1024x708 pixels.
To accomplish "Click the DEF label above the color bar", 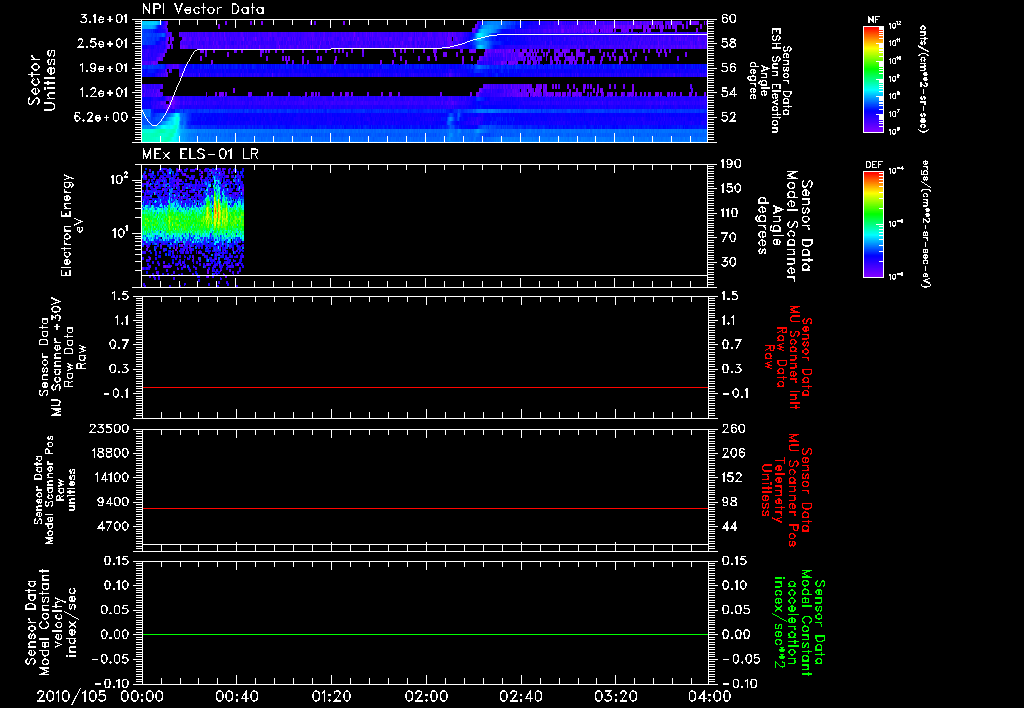I will pos(873,165).
